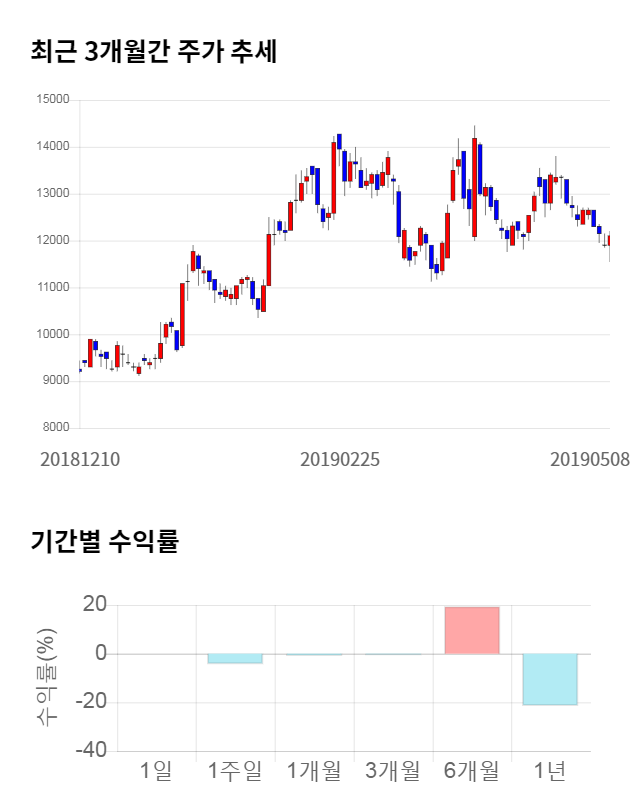Image resolution: width=640 pixels, height=810 pixels.
Task: Select the 20190225 date label
Action: [340, 461]
